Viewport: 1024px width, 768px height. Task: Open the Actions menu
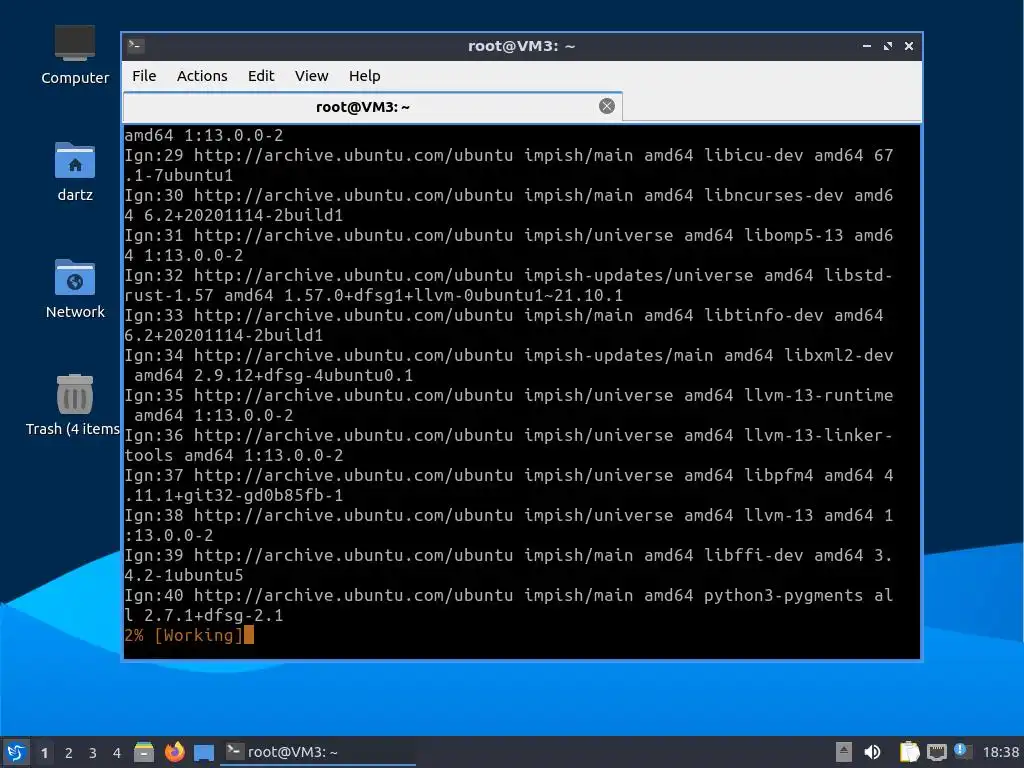(x=202, y=76)
